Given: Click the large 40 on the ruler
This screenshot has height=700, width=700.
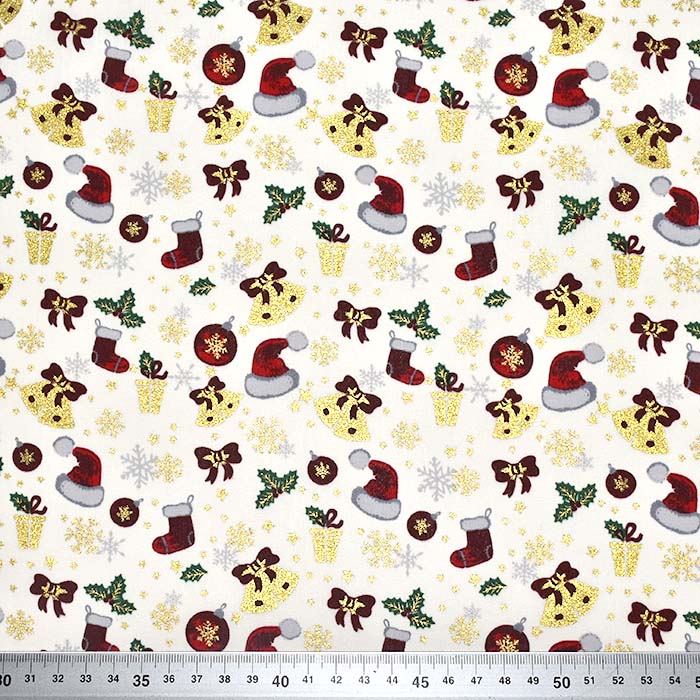Looking at the screenshot, I should tap(283, 683).
